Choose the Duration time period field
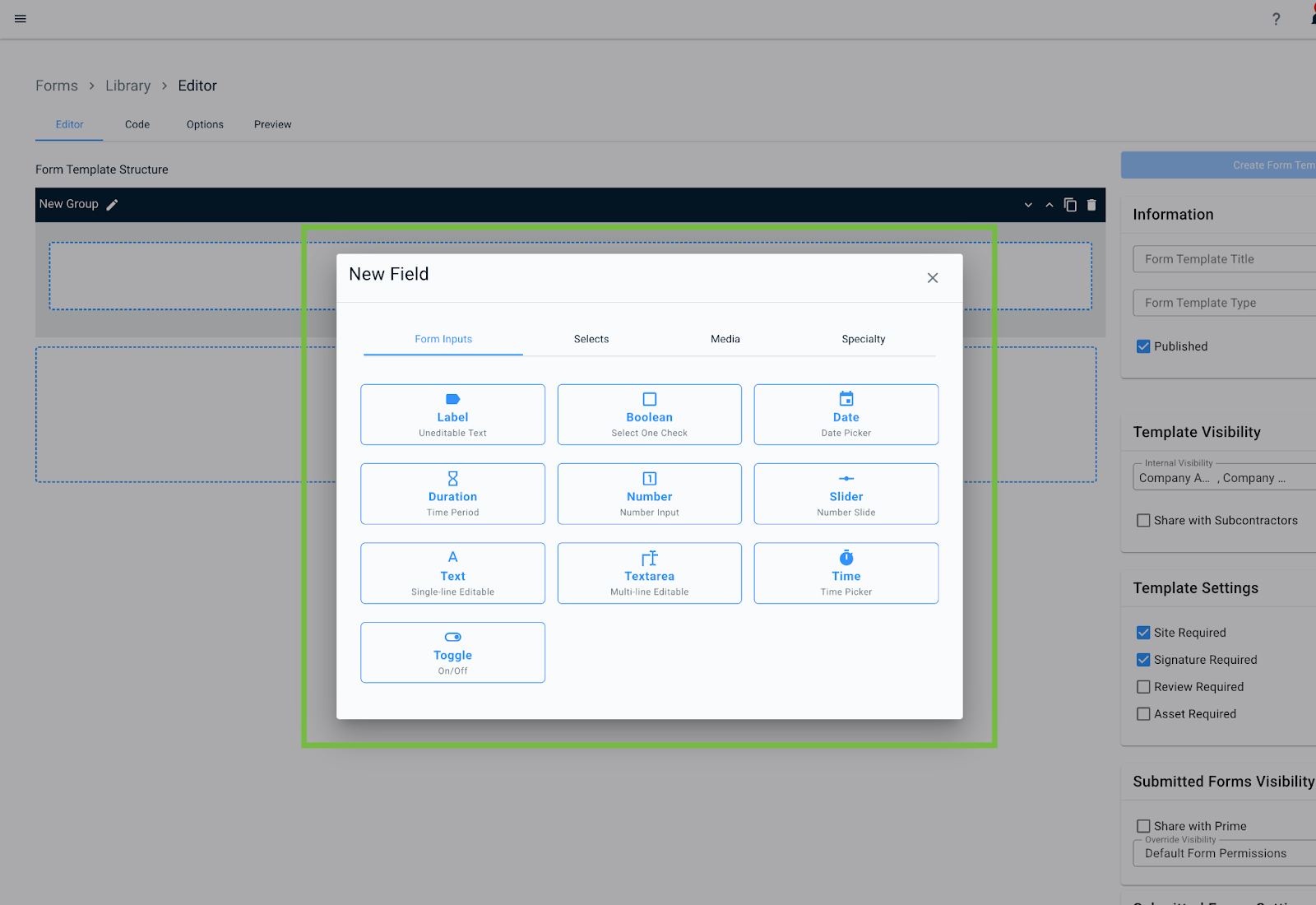This screenshot has height=905, width=1316. (x=452, y=494)
